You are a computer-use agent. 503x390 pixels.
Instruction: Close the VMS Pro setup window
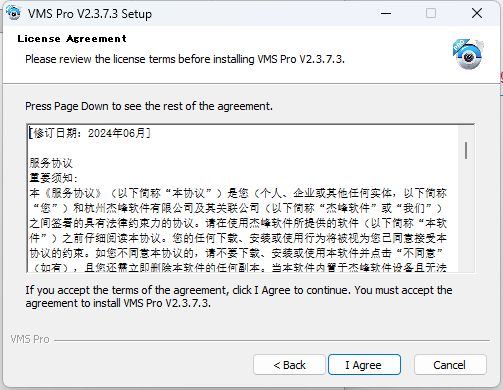tap(477, 13)
